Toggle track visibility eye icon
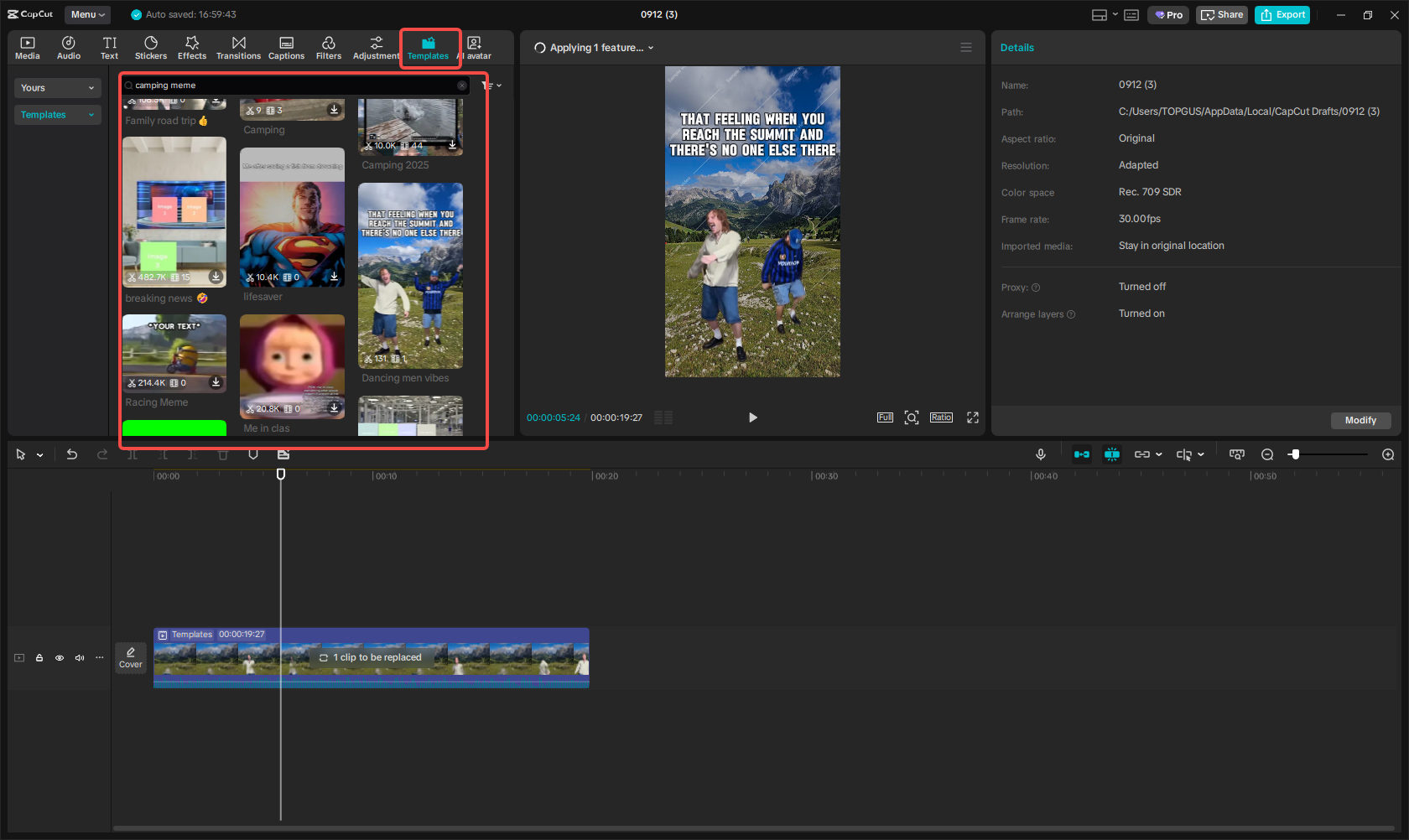This screenshot has height=840, width=1409. (x=60, y=658)
